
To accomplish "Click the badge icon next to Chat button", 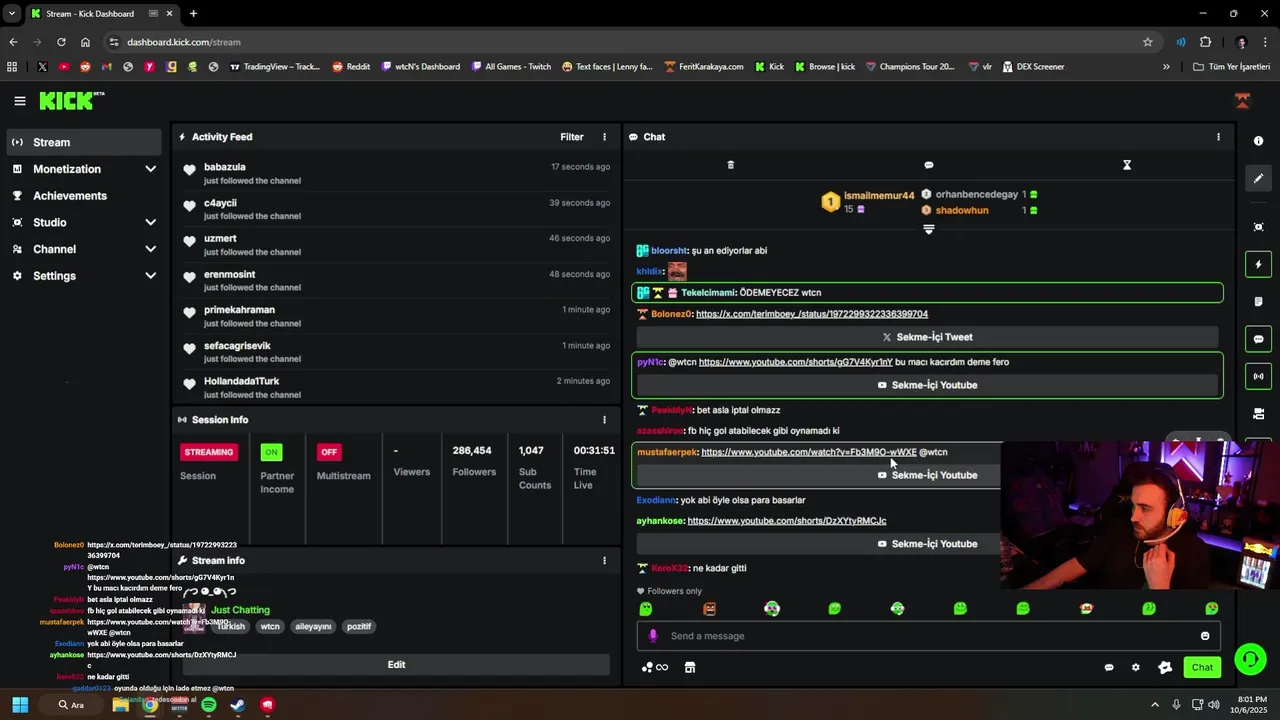I will pyautogui.click(x=1165, y=667).
